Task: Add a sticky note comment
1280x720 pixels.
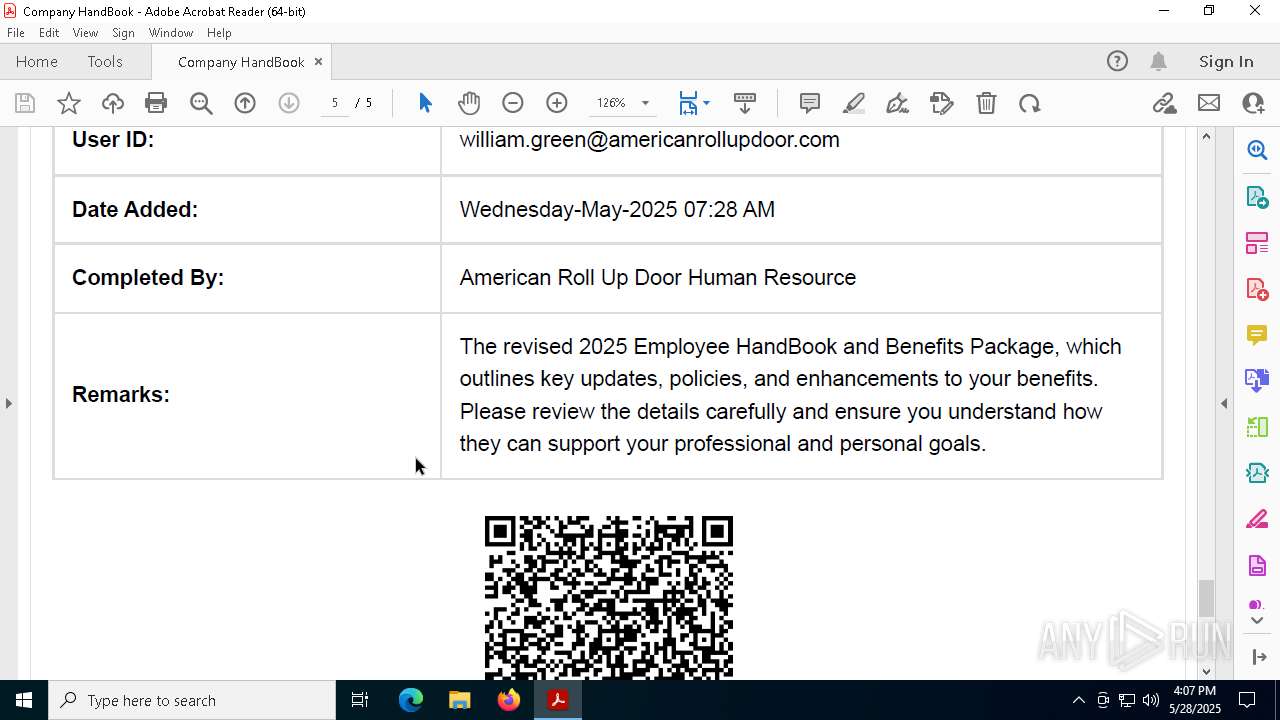Action: [810, 103]
